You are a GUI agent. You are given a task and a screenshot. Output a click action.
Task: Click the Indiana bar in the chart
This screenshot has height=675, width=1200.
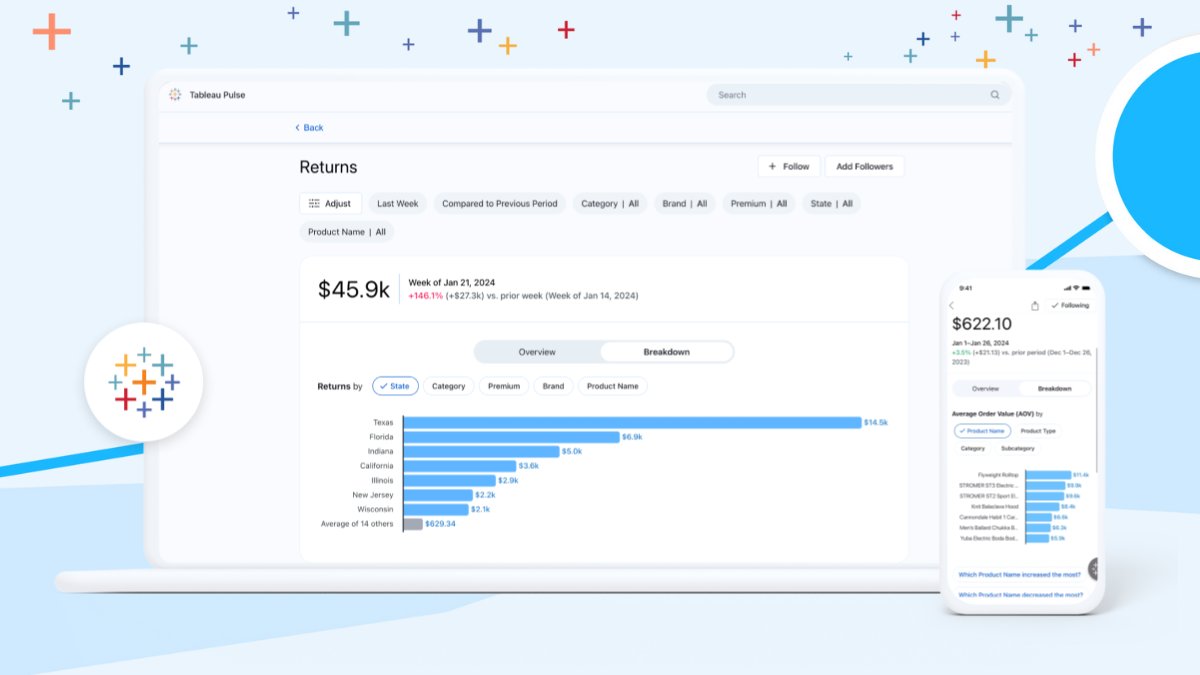(481, 451)
